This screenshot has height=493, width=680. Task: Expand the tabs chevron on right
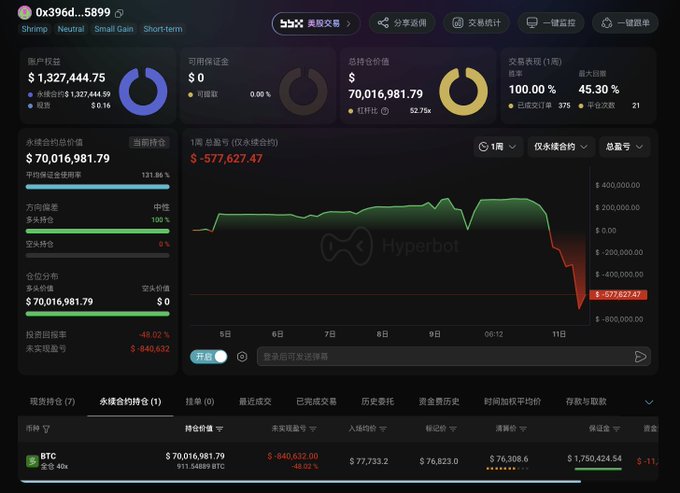tap(649, 402)
